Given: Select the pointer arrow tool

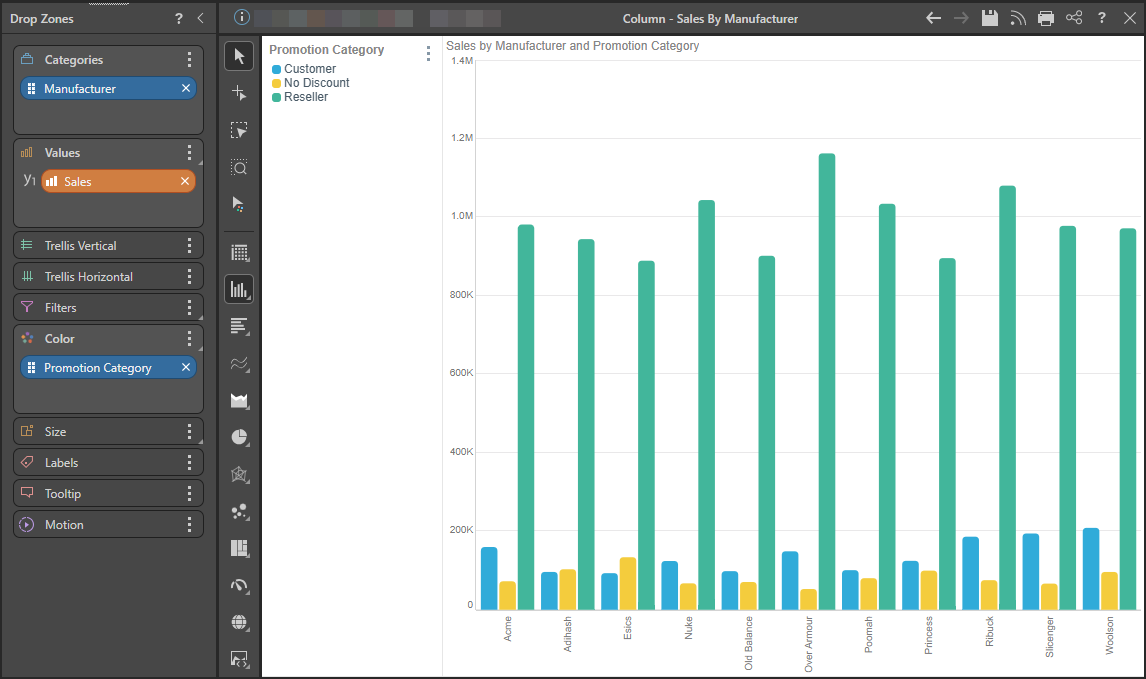Looking at the screenshot, I should (x=239, y=56).
